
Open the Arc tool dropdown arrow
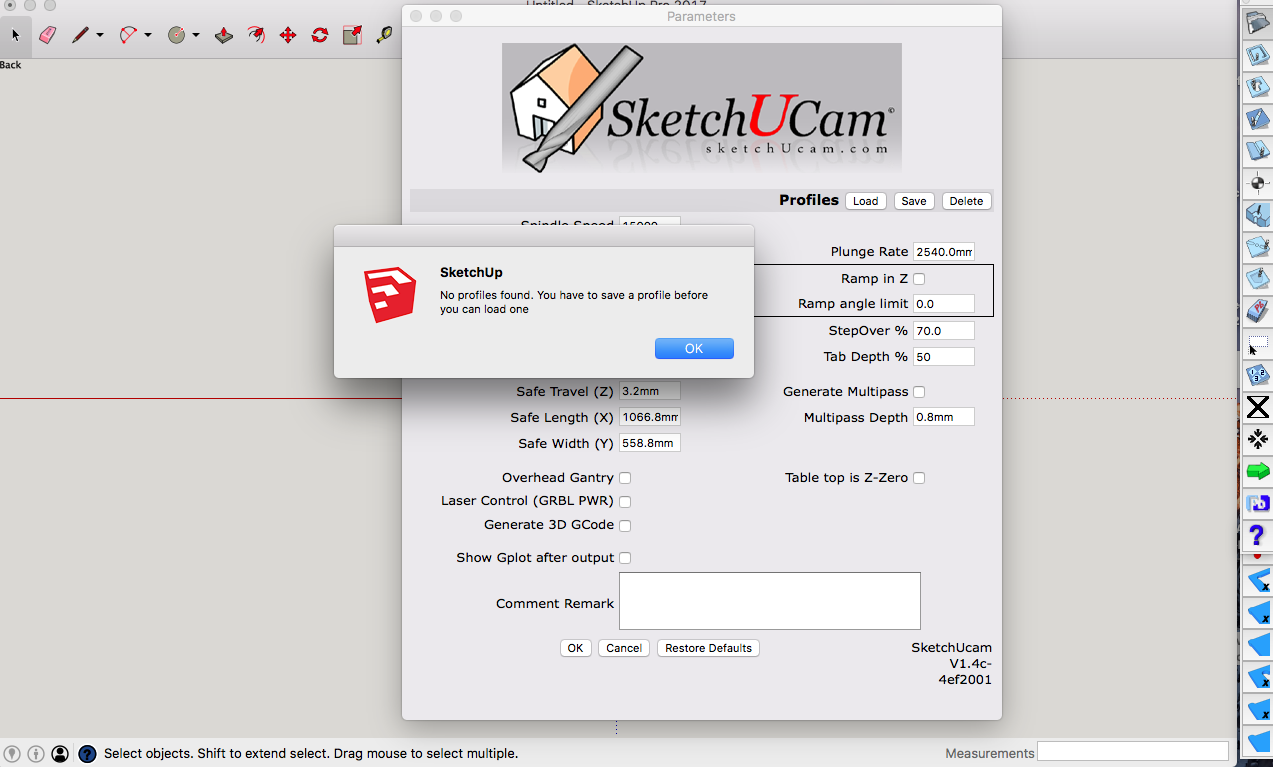click(148, 35)
